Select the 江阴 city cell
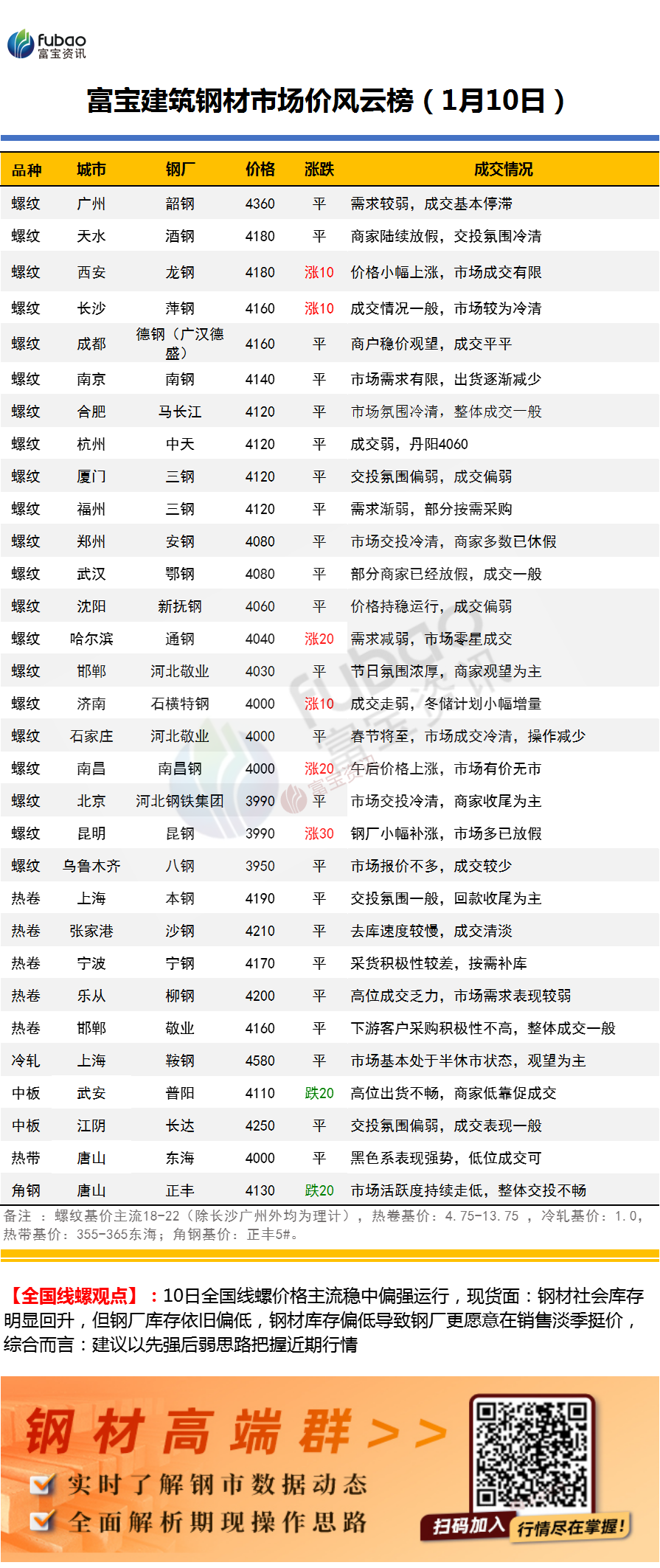 [x=91, y=1125]
